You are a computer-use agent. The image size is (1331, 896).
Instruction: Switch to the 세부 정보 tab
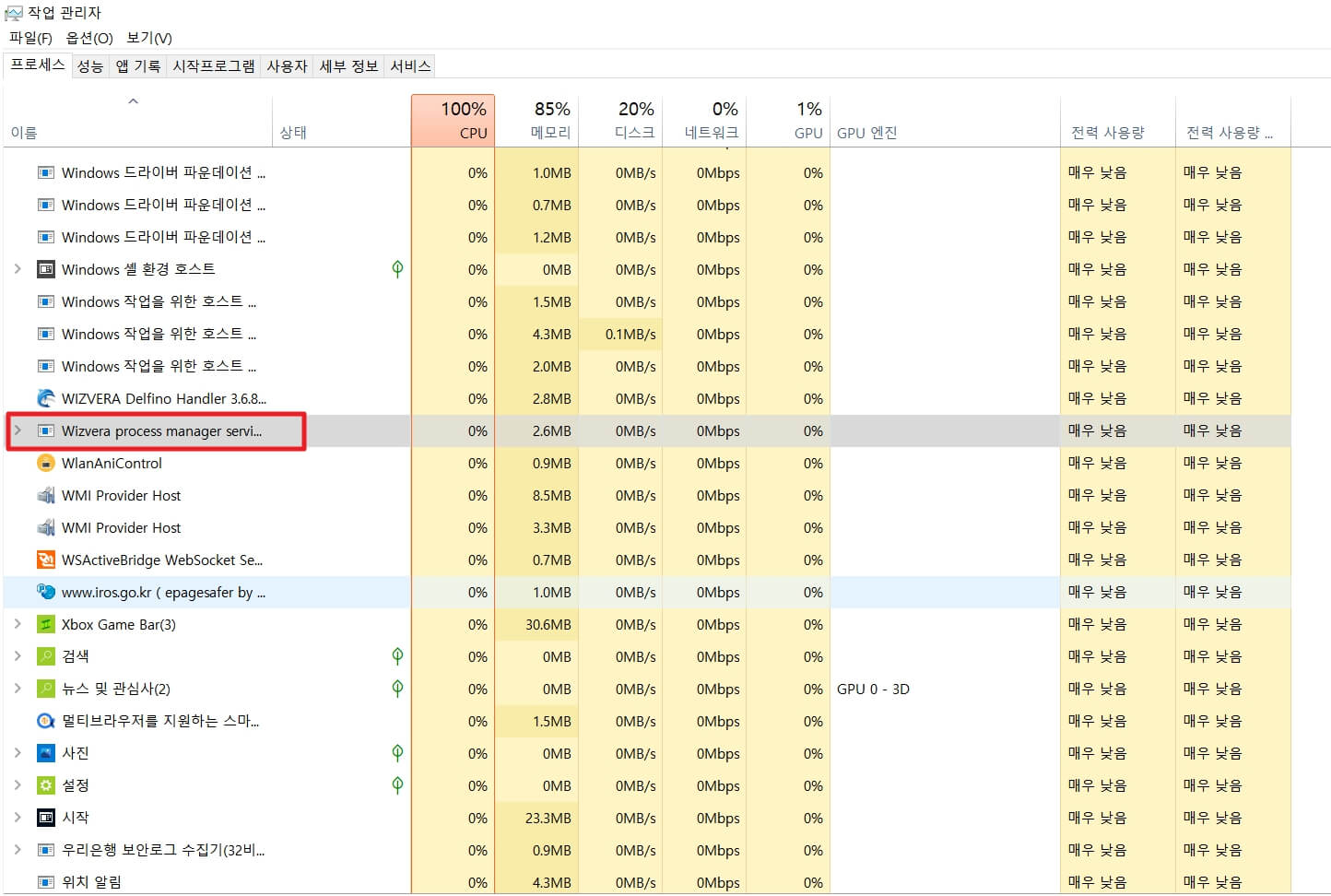348,66
